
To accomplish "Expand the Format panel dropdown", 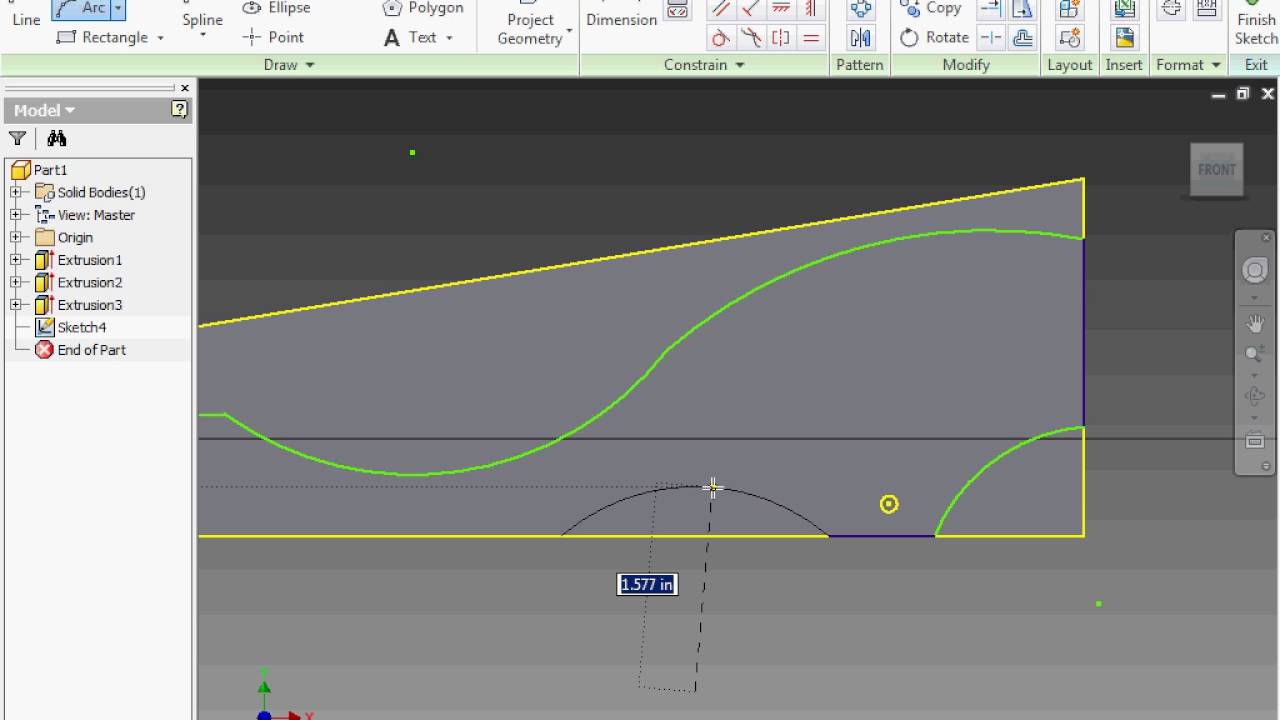I will 1216,65.
